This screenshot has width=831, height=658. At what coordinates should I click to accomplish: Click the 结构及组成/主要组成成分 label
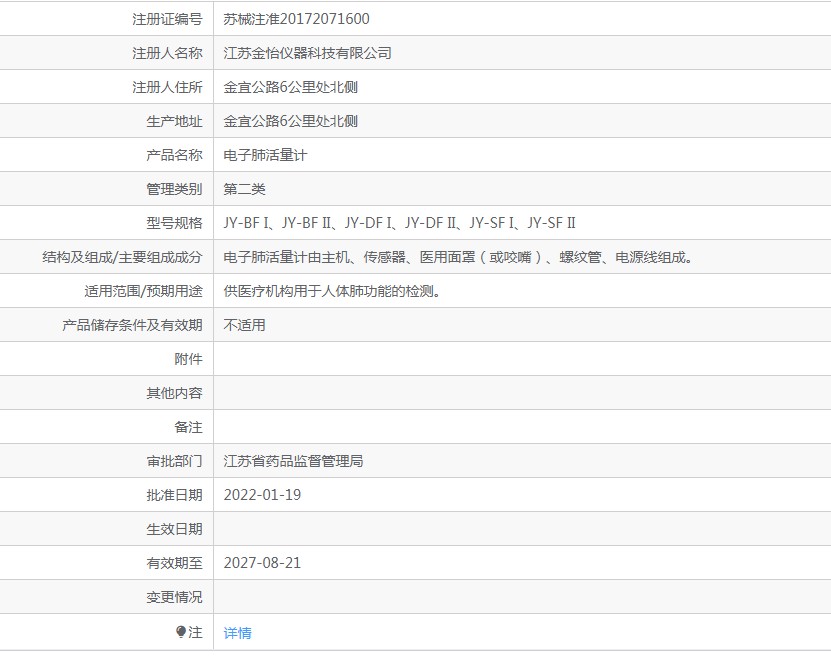point(122,257)
